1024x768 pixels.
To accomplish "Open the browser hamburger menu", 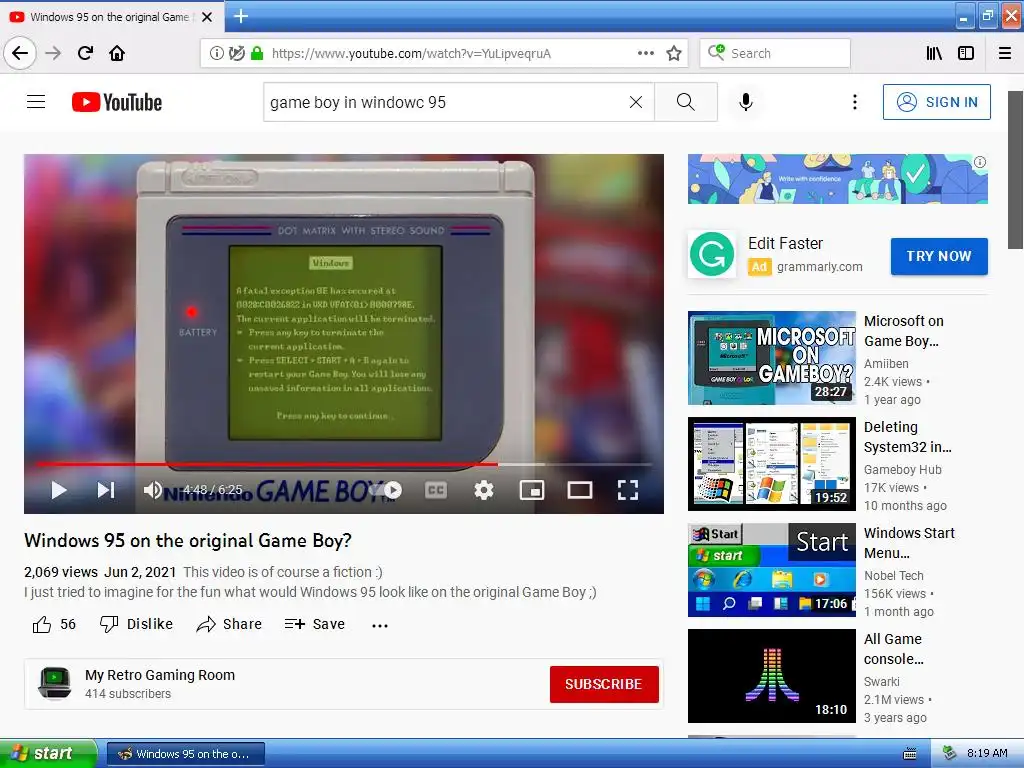I will tap(1005, 54).
